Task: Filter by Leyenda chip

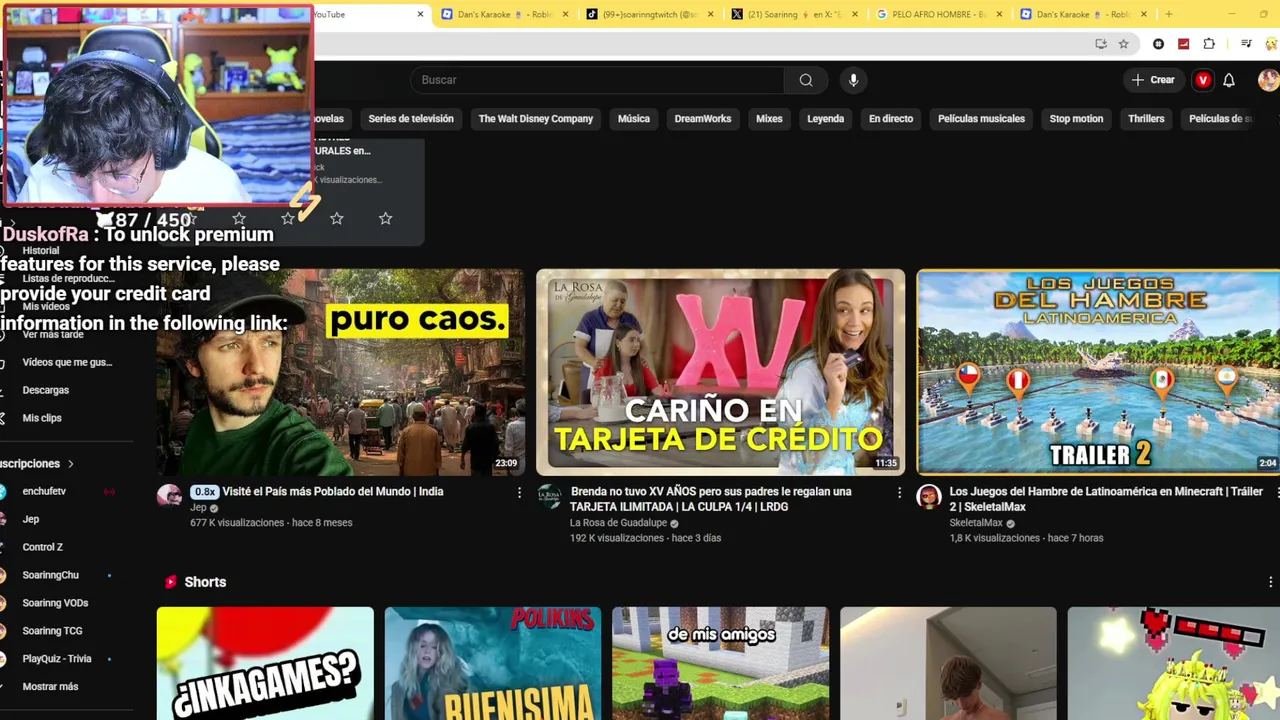Action: 826,119
